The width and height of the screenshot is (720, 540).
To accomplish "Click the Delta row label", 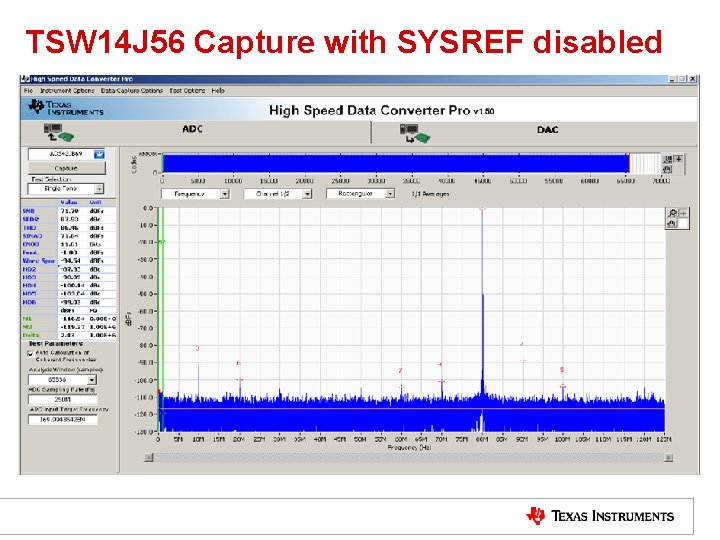I will (30, 335).
